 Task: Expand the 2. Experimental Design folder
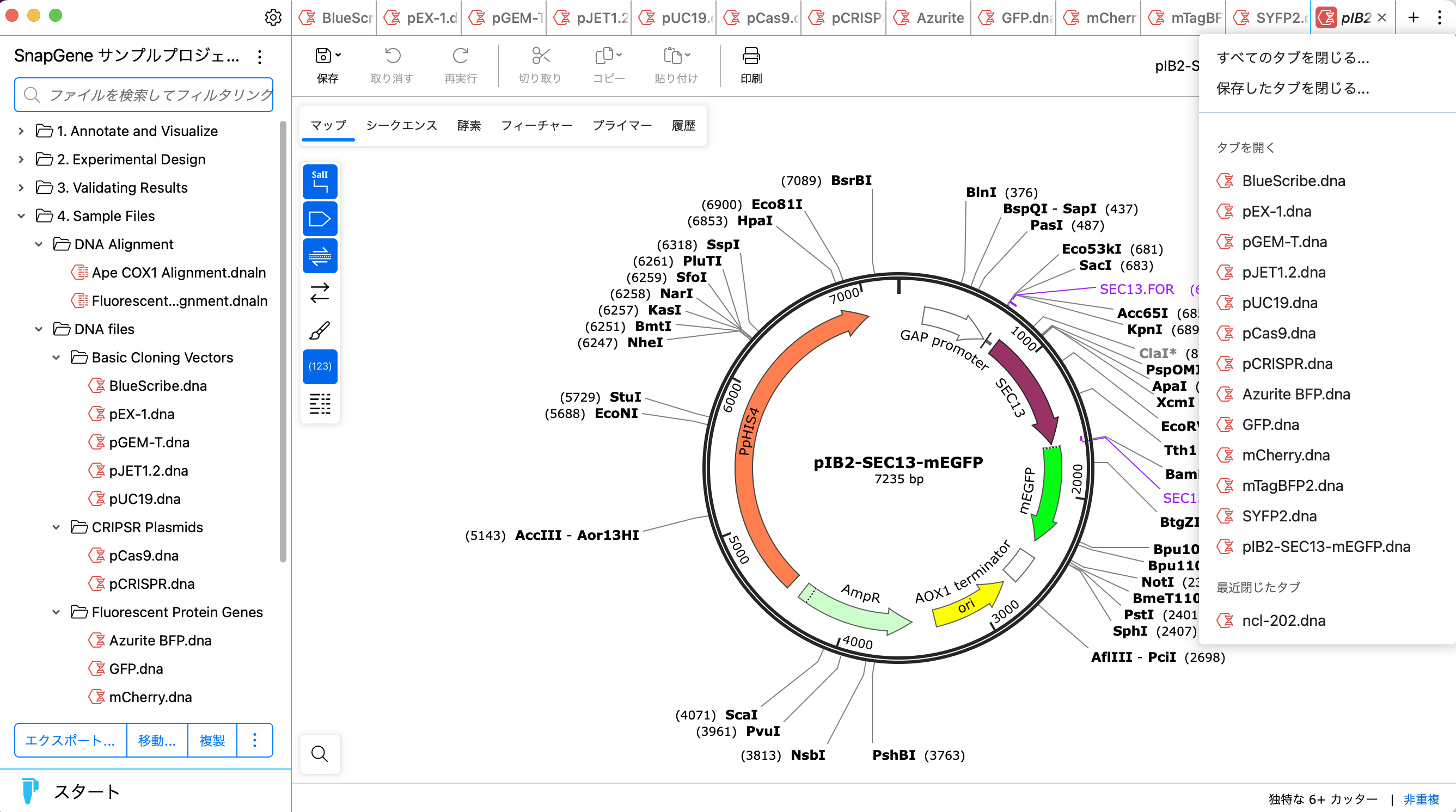21,159
